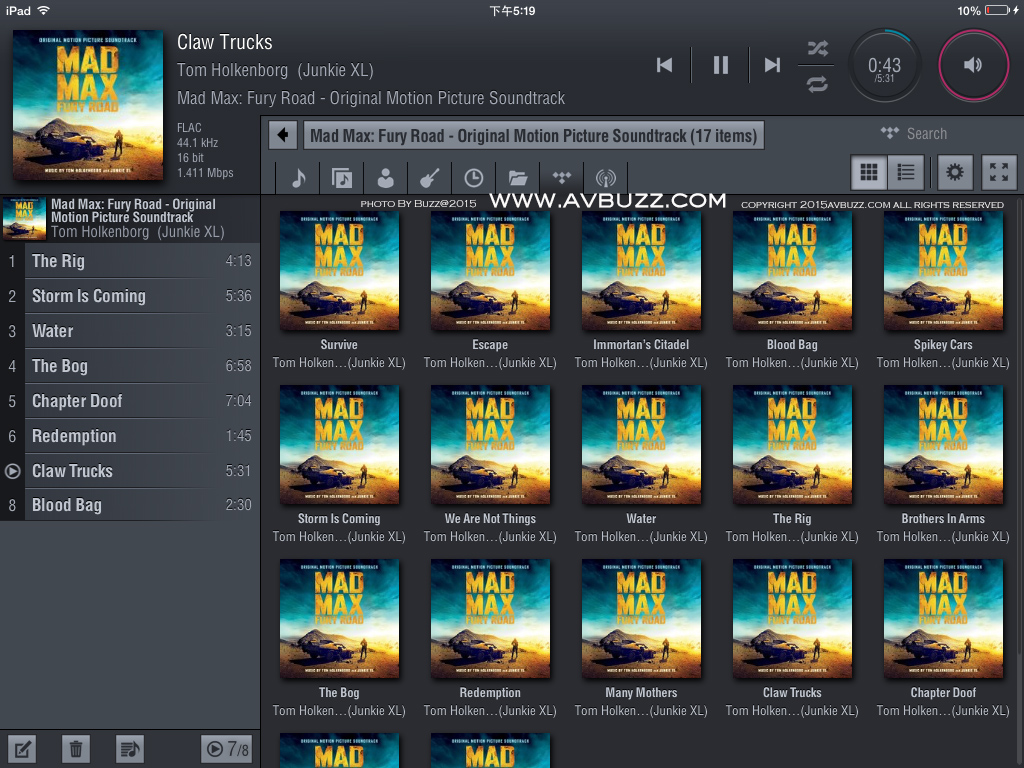Open the TIDAL service icon tab
This screenshot has width=1024, height=768.
562,178
